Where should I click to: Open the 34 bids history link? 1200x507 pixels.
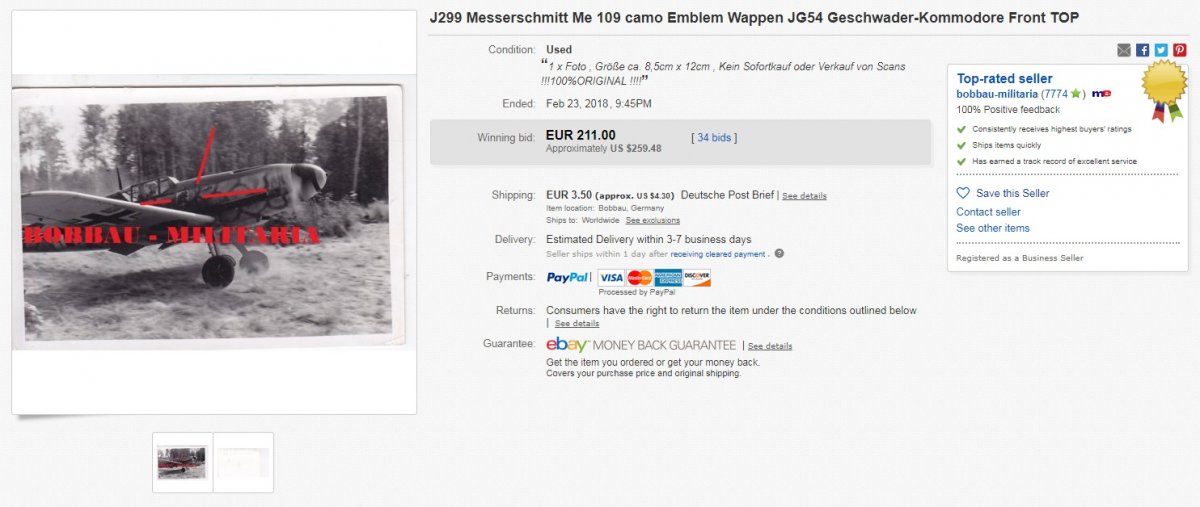point(714,137)
